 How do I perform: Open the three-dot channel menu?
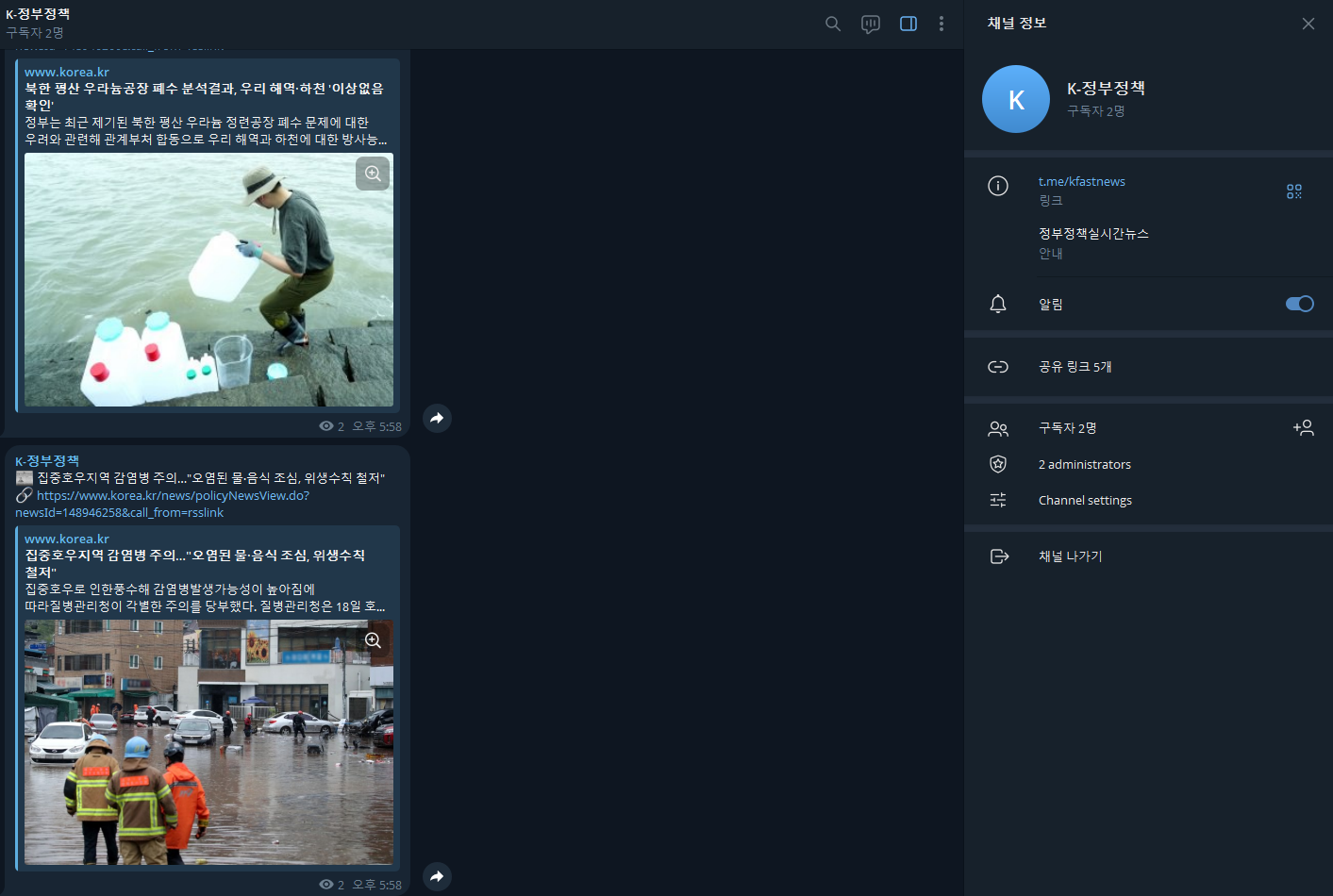coord(941,24)
